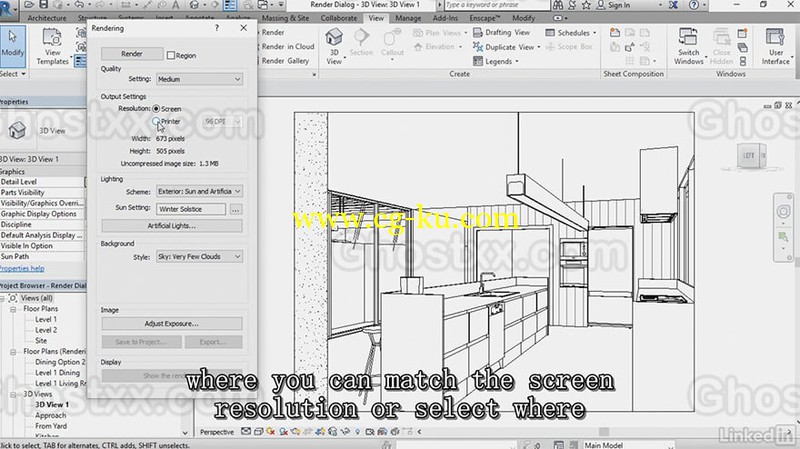Select Level 2 floor plan in browser
Viewport: 800px width, 449px height.
coord(46,330)
